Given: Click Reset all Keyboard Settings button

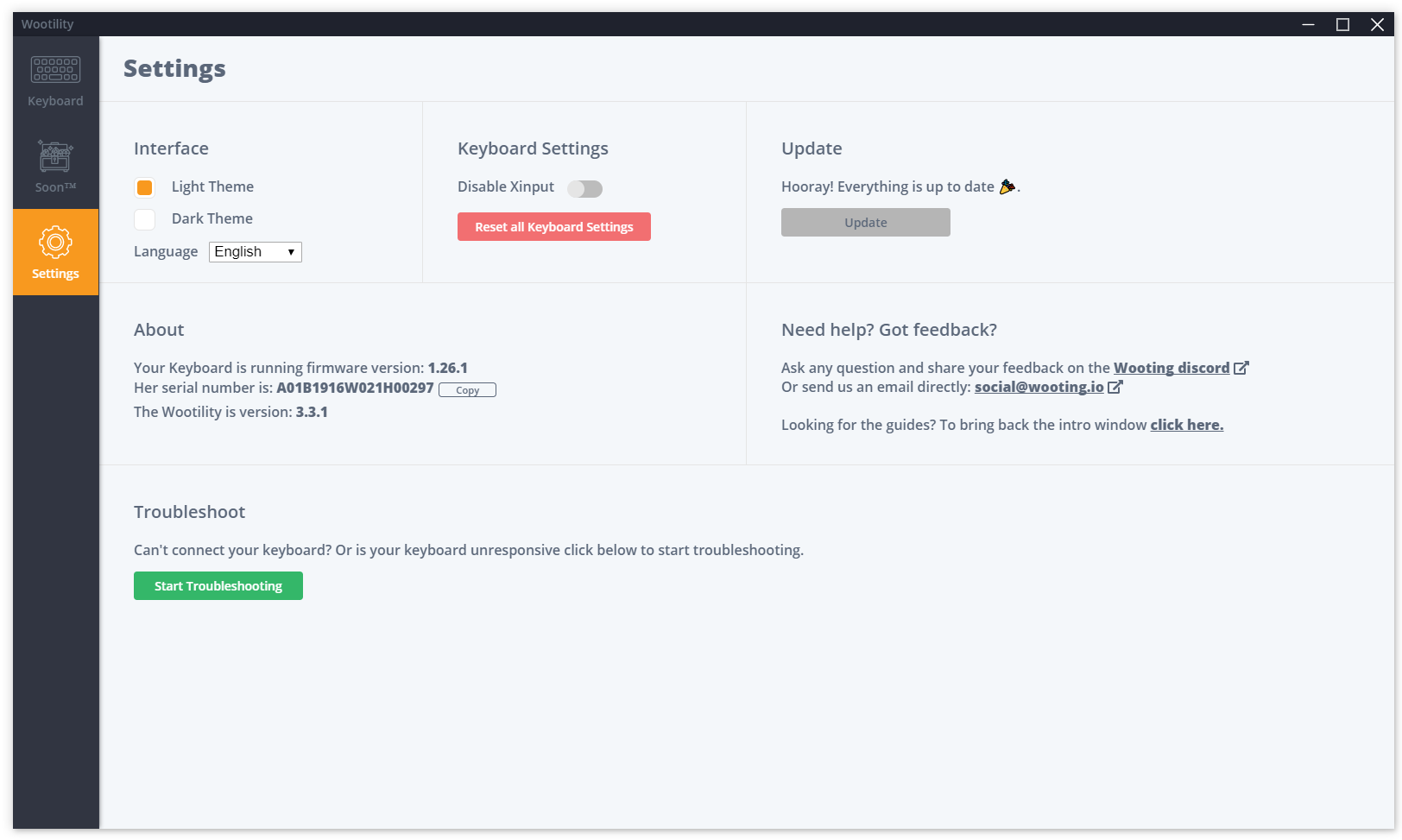Looking at the screenshot, I should click(x=554, y=227).
